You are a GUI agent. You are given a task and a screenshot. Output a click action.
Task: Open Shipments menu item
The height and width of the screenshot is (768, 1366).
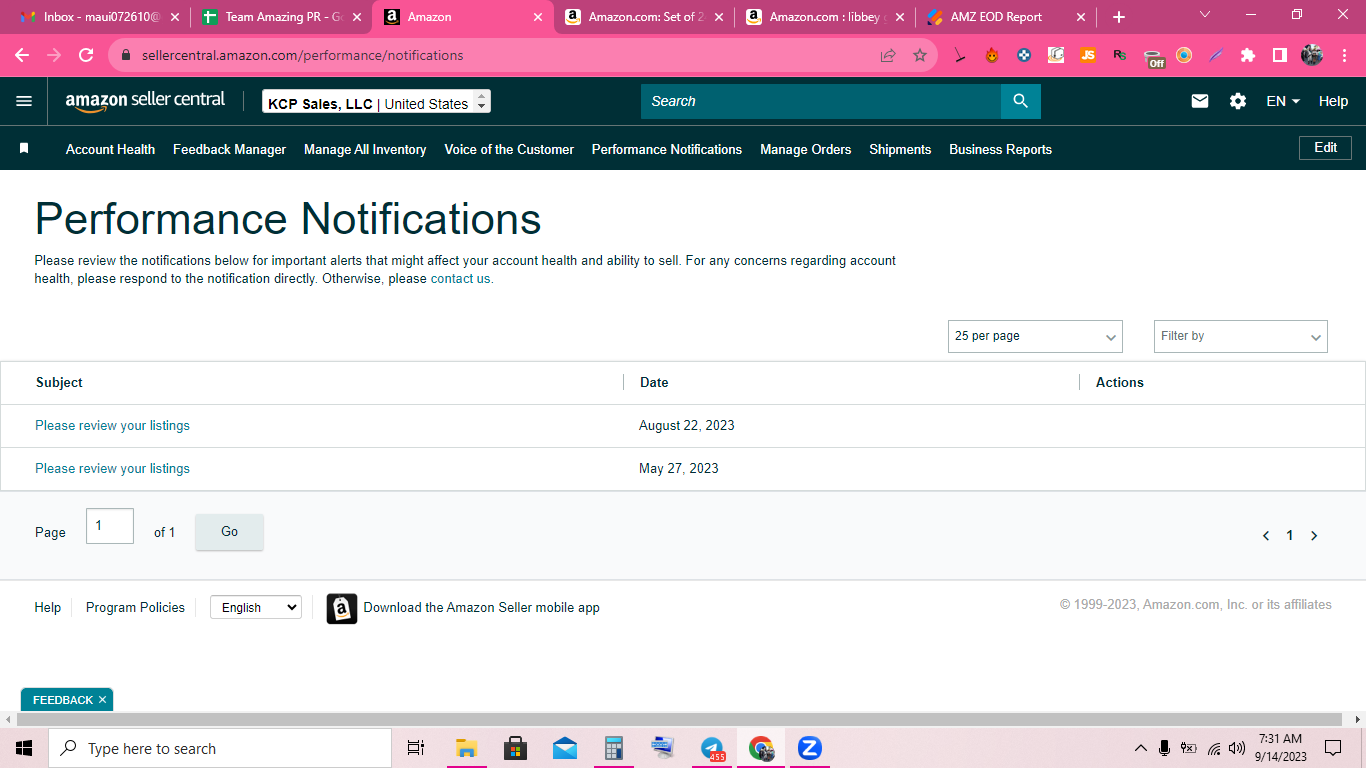[x=900, y=149]
